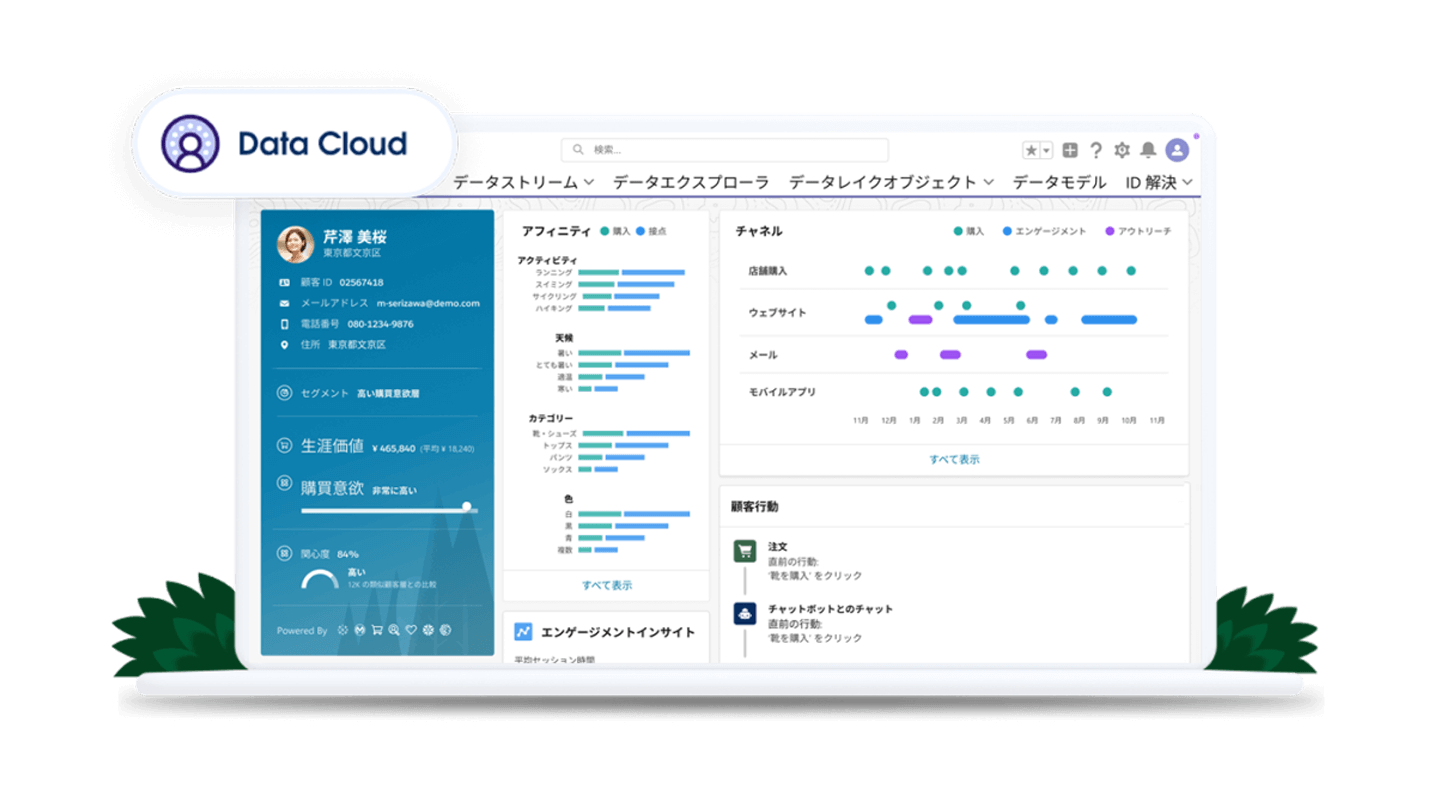Click the heart icon beside Powered By
This screenshot has width=1440, height=810.
(x=411, y=630)
